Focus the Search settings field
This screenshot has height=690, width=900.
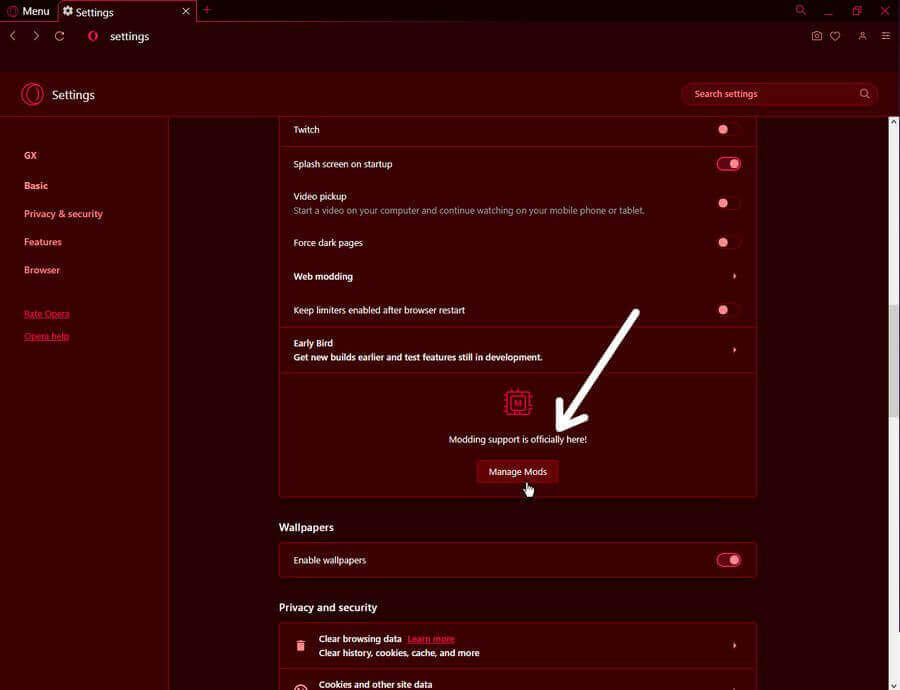tap(779, 94)
